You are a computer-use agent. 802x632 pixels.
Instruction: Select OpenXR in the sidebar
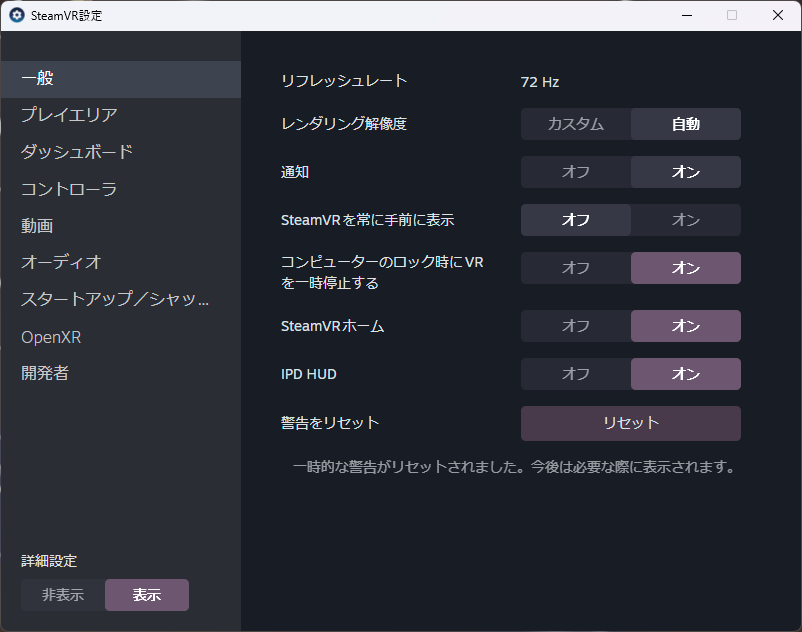click(121, 337)
